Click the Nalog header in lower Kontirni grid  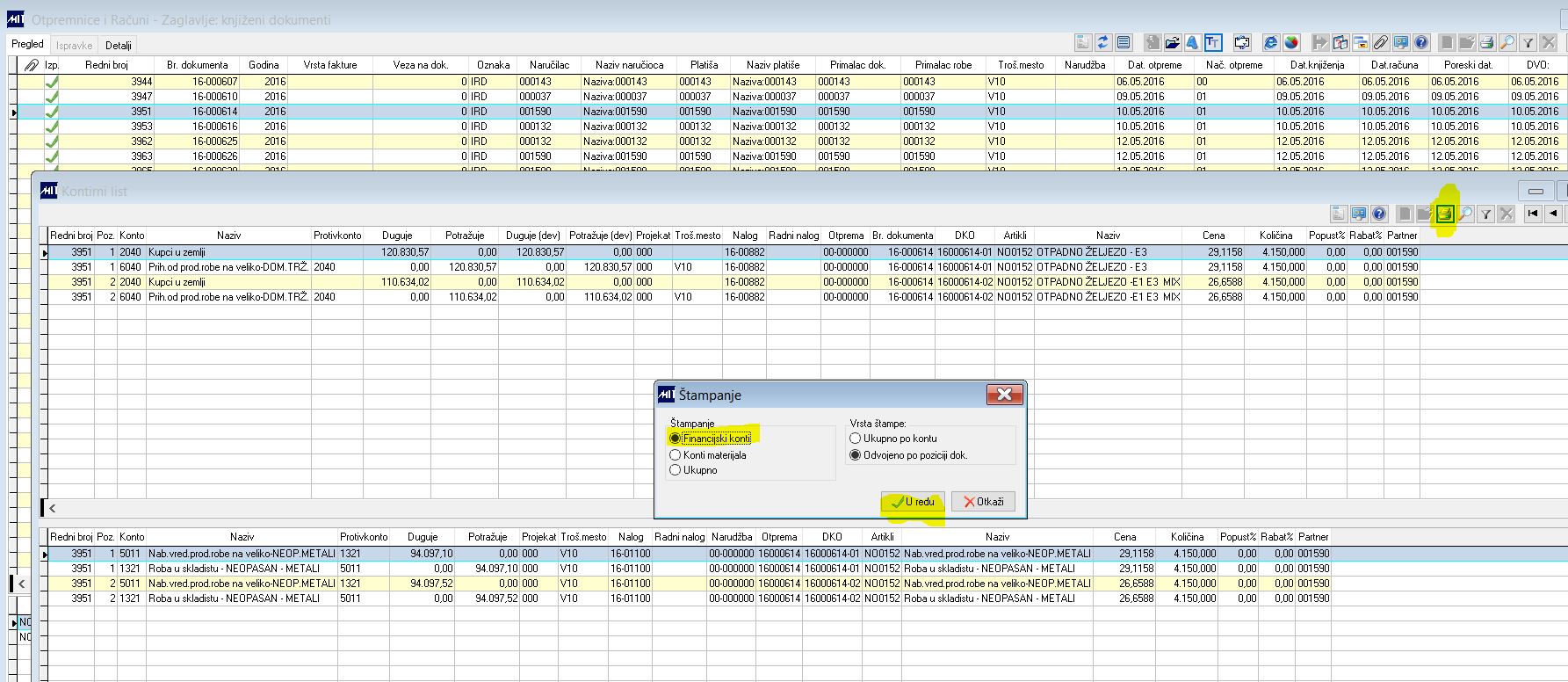pos(631,537)
